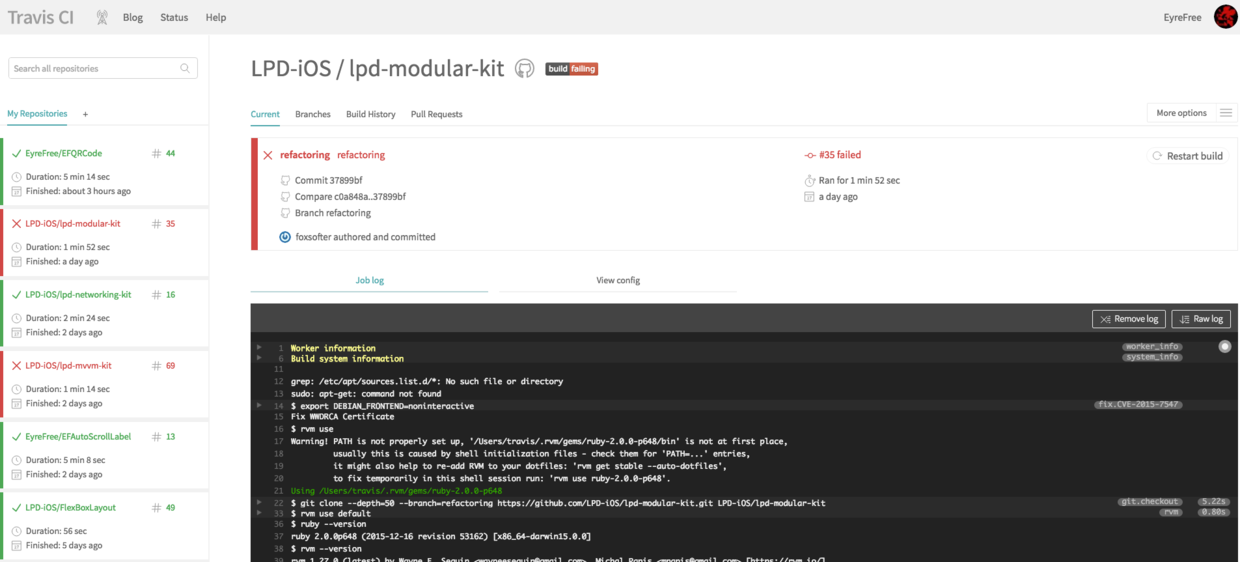1240x562 pixels.
Task: Click the system_info label in log
Action: (1152, 357)
